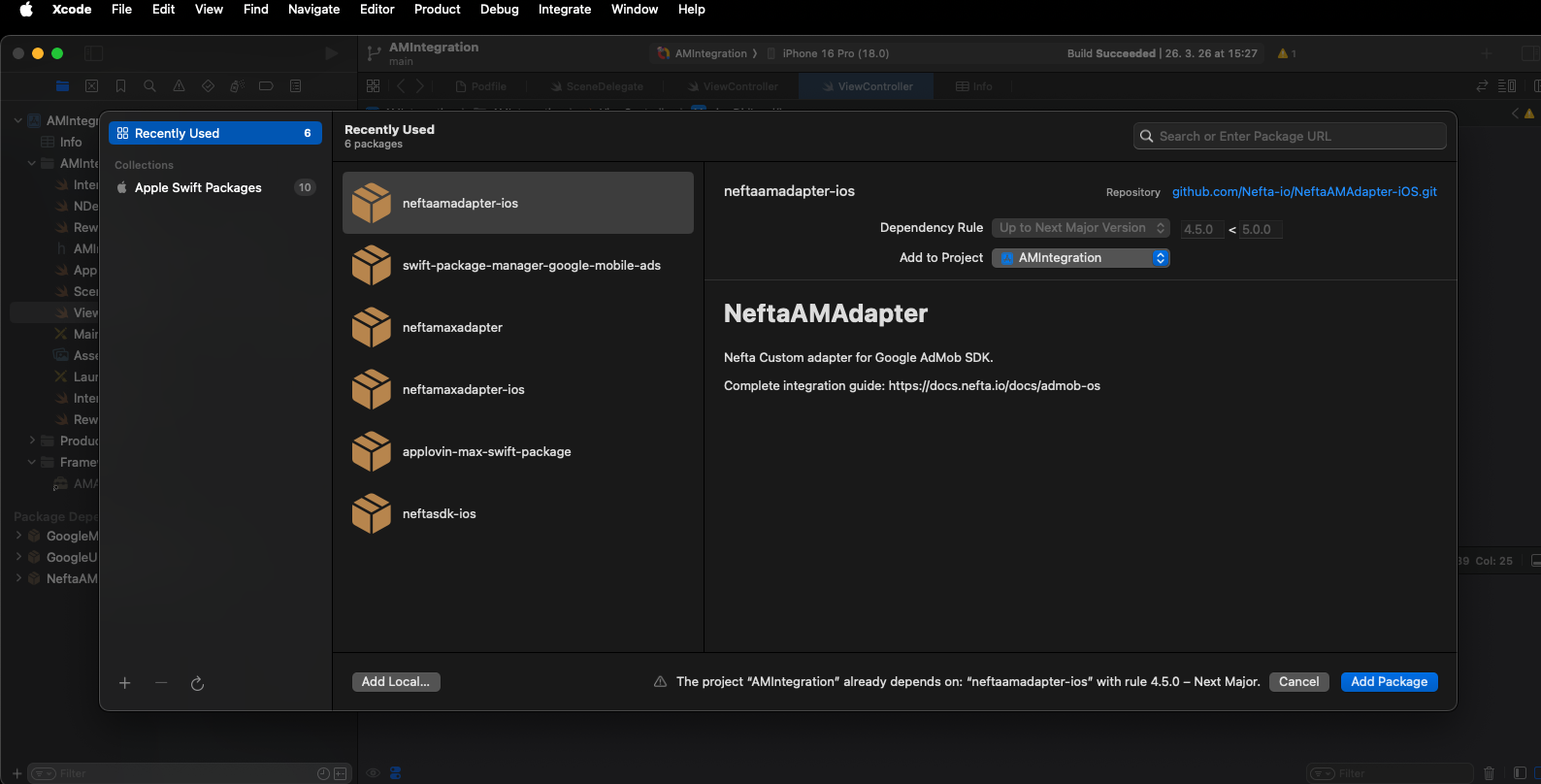The width and height of the screenshot is (1541, 784).
Task: Click the Search or Enter Package URL field
Action: [1290, 136]
